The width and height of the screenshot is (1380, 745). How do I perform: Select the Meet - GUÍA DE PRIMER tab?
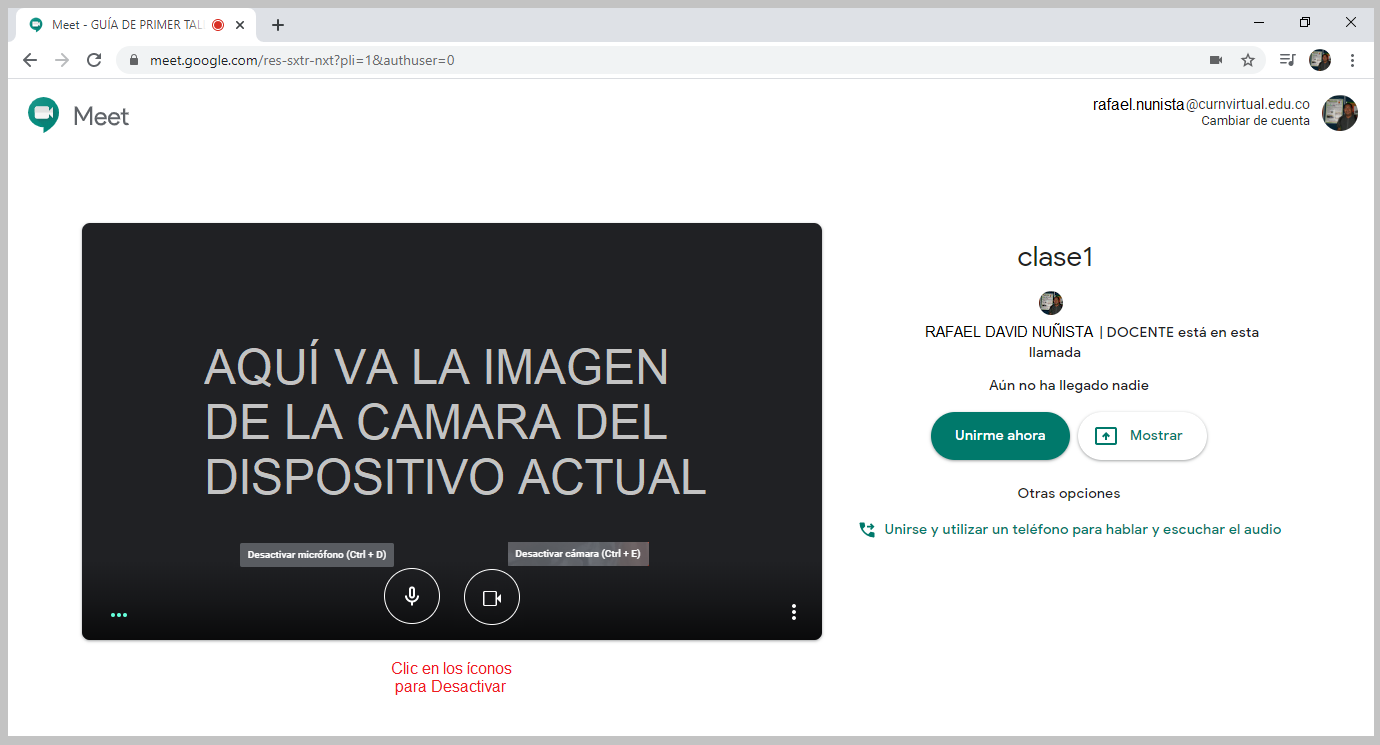135,25
